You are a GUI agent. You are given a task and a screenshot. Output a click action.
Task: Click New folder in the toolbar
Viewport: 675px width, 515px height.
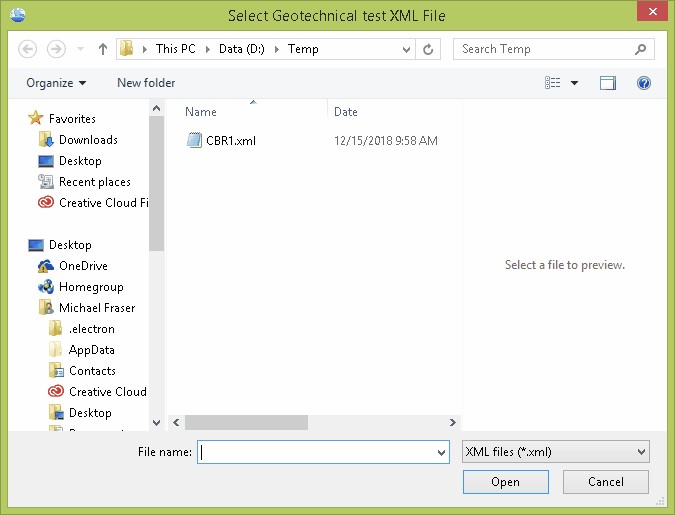(x=146, y=83)
